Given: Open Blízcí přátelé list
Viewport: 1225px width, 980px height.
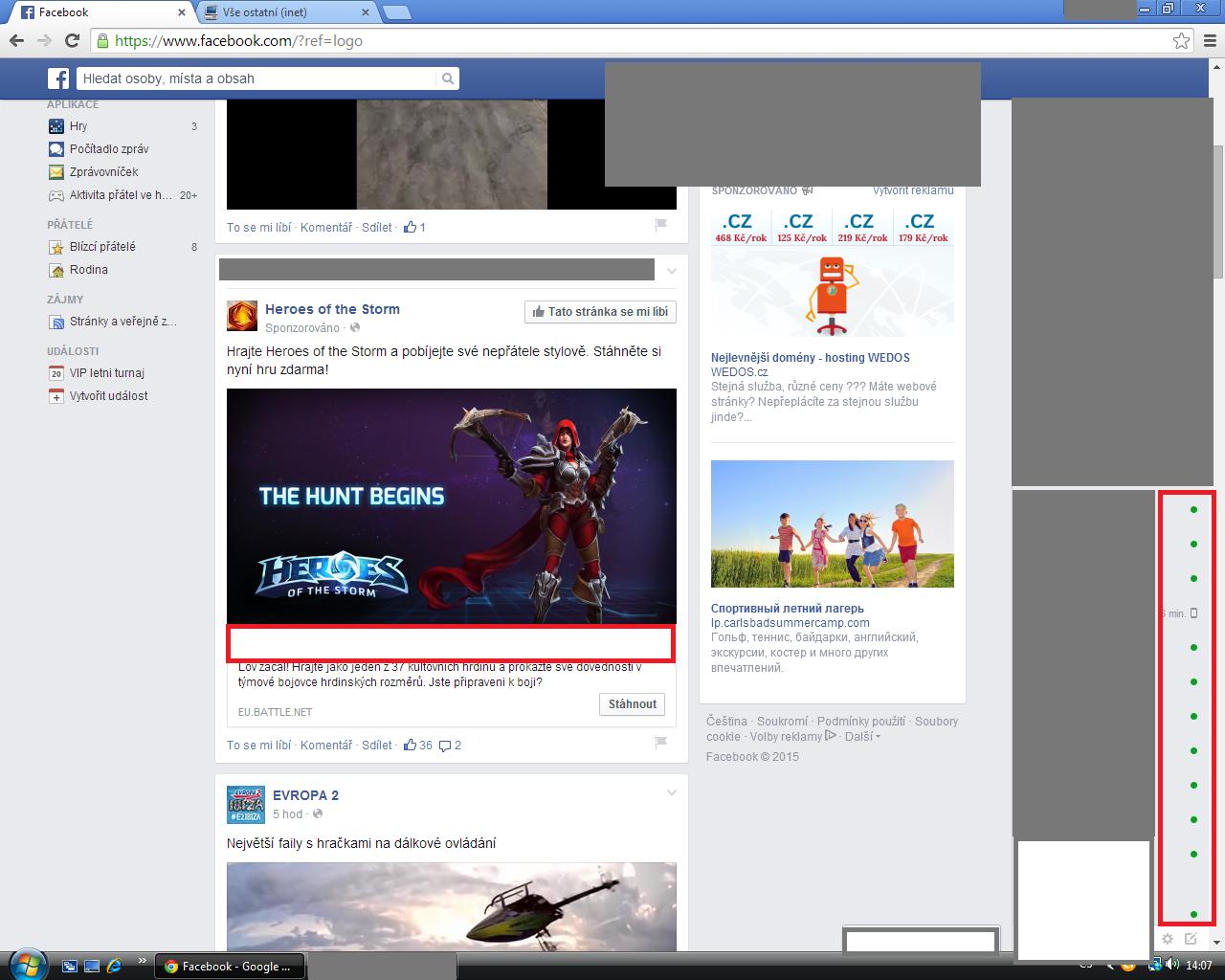Looking at the screenshot, I should [x=102, y=247].
